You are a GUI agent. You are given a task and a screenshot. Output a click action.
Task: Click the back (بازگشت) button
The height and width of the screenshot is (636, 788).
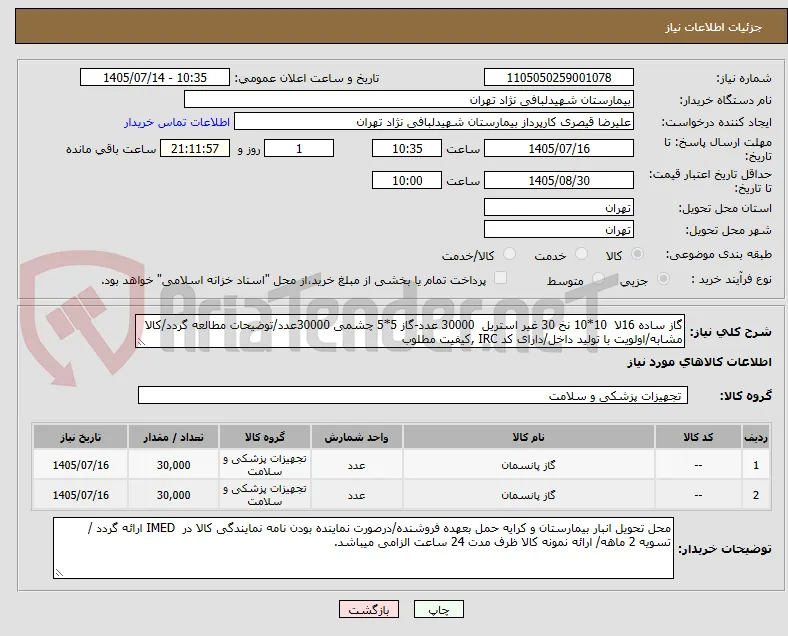coord(369,610)
